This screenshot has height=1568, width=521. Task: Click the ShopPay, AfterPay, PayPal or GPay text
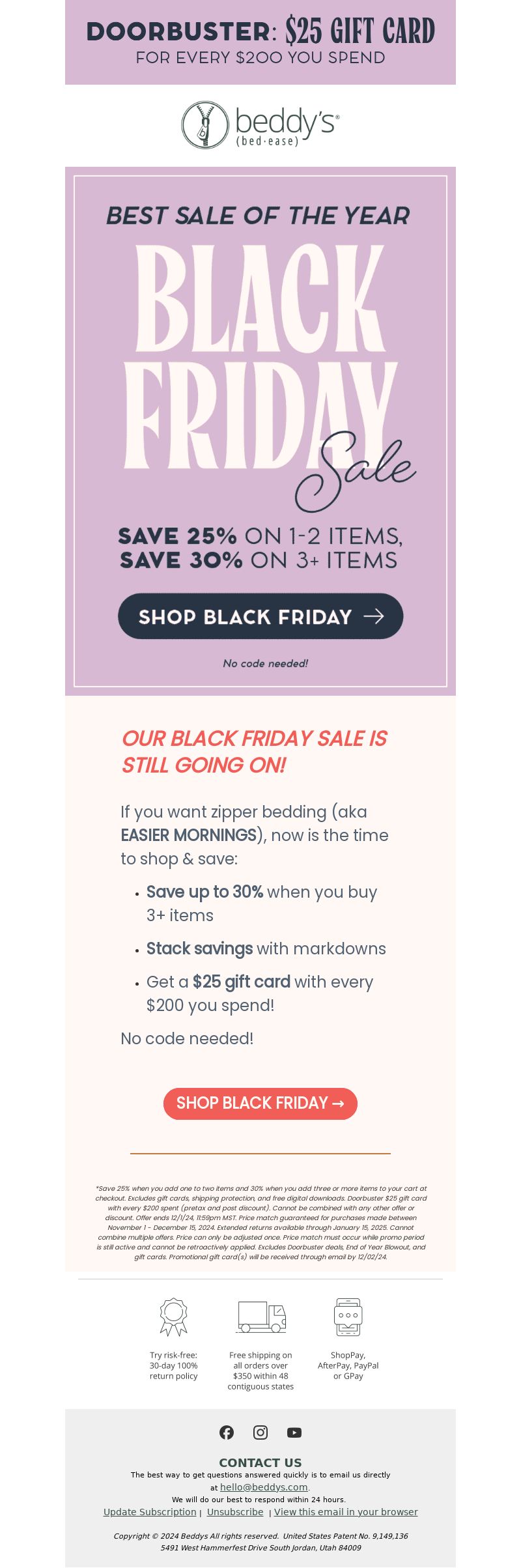[348, 1365]
